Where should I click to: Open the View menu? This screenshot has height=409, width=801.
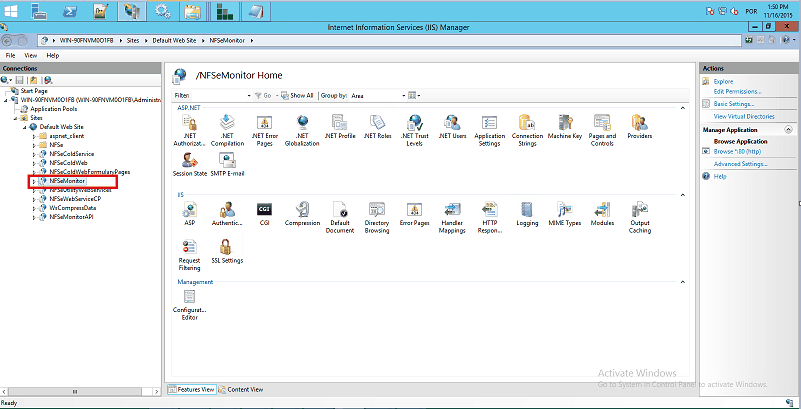[30, 55]
